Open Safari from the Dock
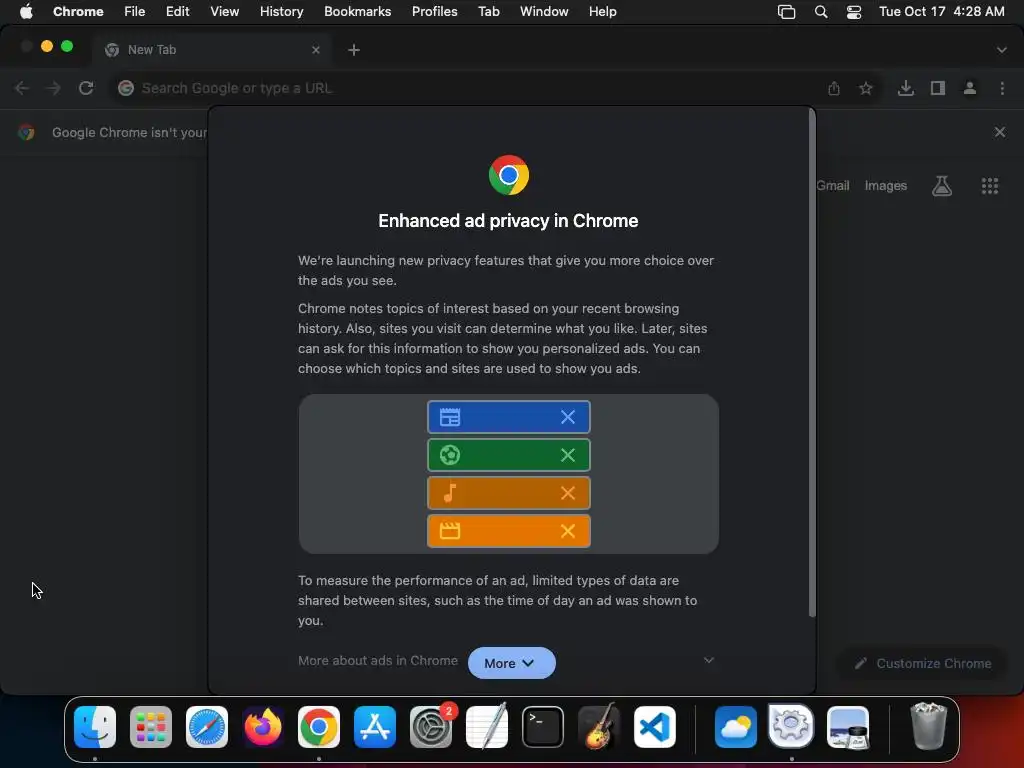The image size is (1024, 768). [207, 727]
